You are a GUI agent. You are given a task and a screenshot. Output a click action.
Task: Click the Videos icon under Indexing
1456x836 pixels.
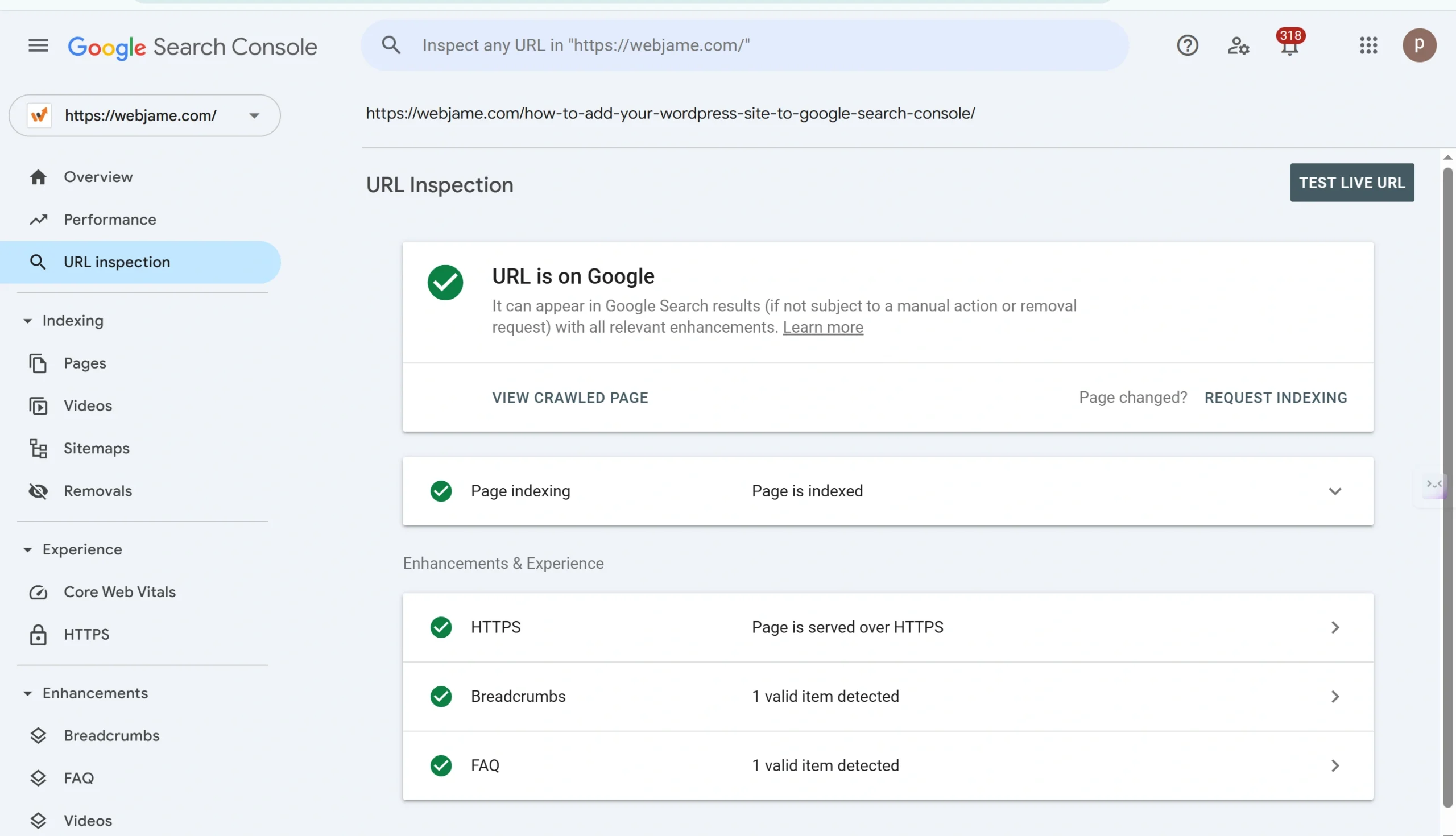[38, 406]
